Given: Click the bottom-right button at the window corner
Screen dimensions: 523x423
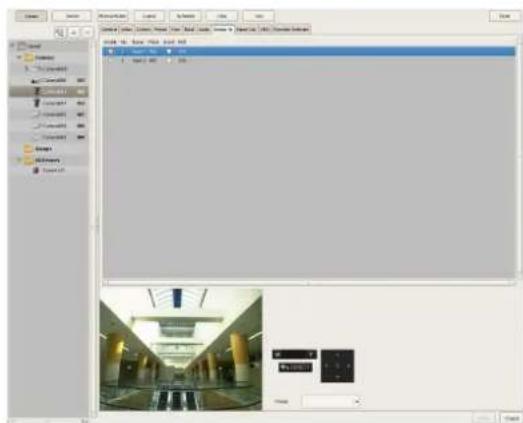Looking at the screenshot, I should click(x=511, y=418).
